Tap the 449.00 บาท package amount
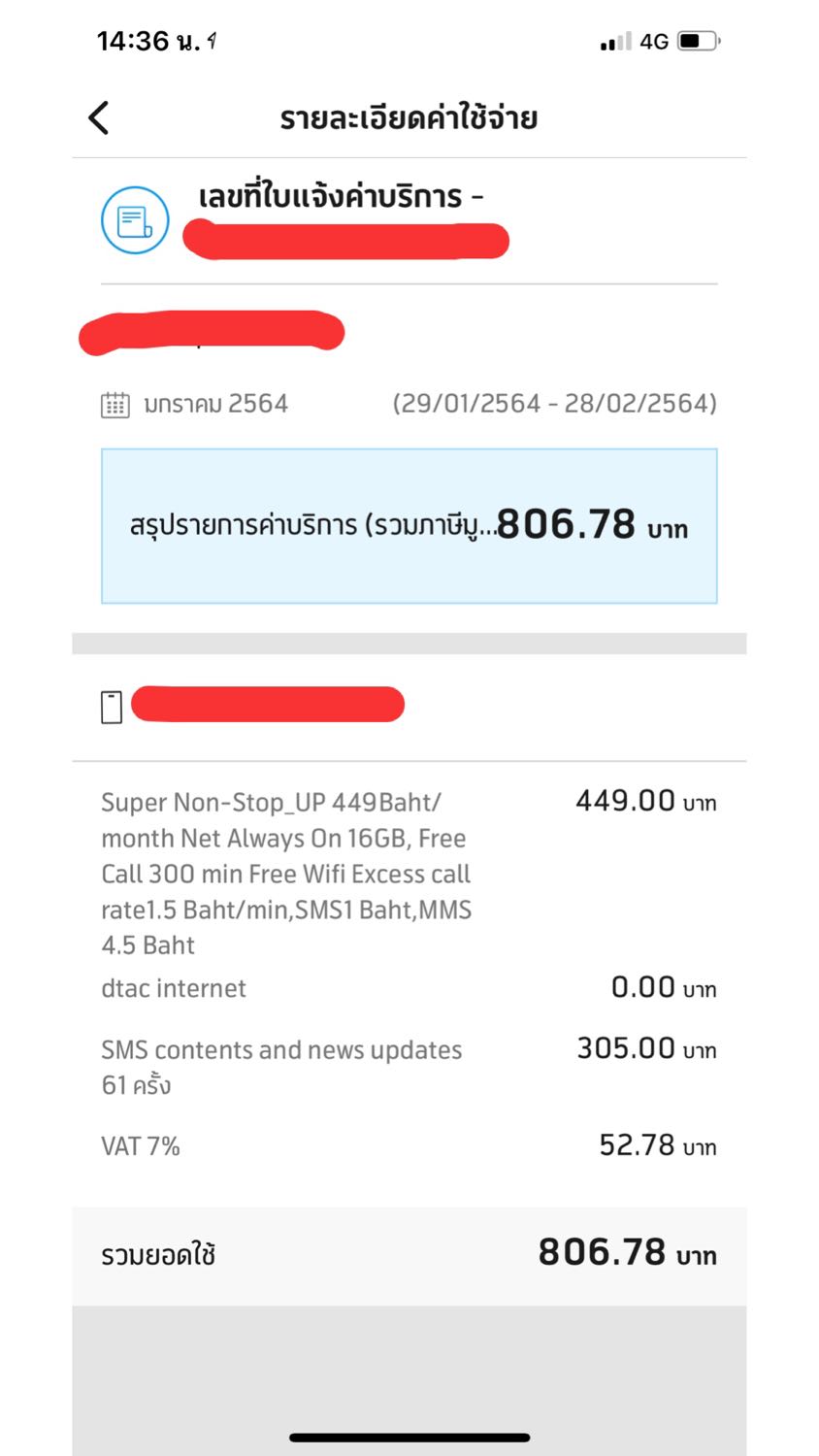The height and width of the screenshot is (1456, 819). tap(645, 802)
